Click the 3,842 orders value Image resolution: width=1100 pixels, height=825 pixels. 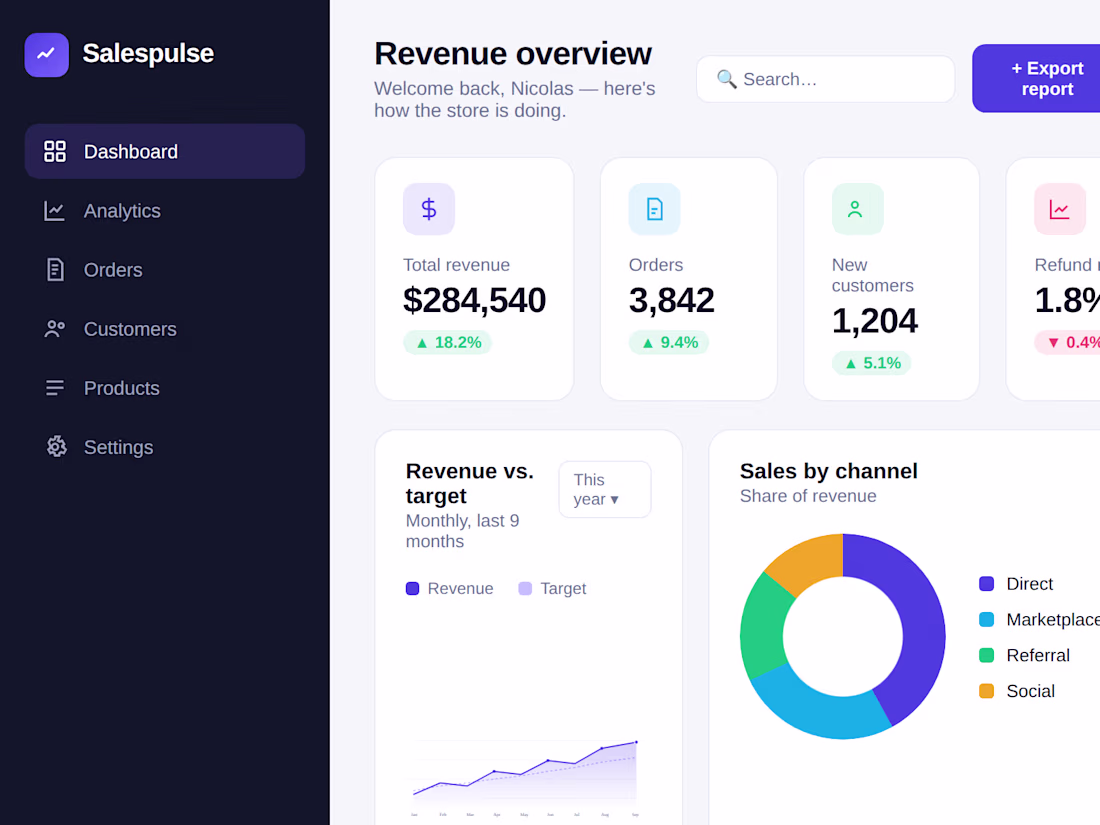(x=671, y=300)
